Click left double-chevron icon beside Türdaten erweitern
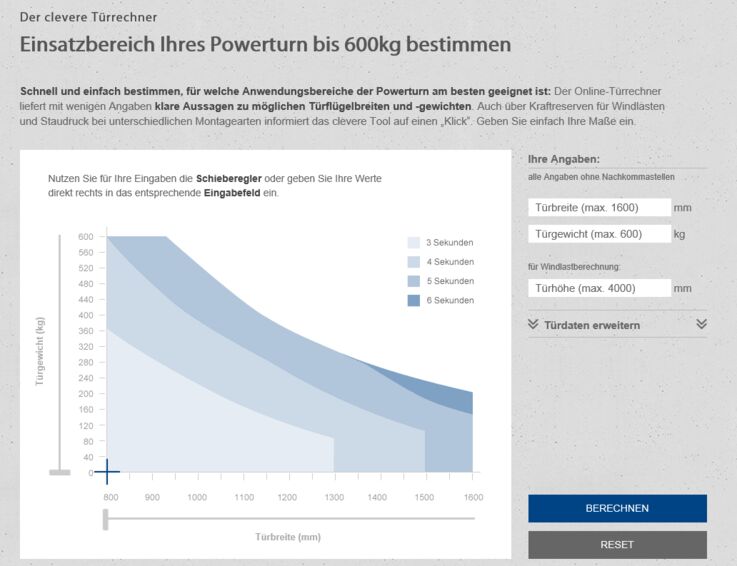Viewport: 737px width, 566px height. click(533, 324)
